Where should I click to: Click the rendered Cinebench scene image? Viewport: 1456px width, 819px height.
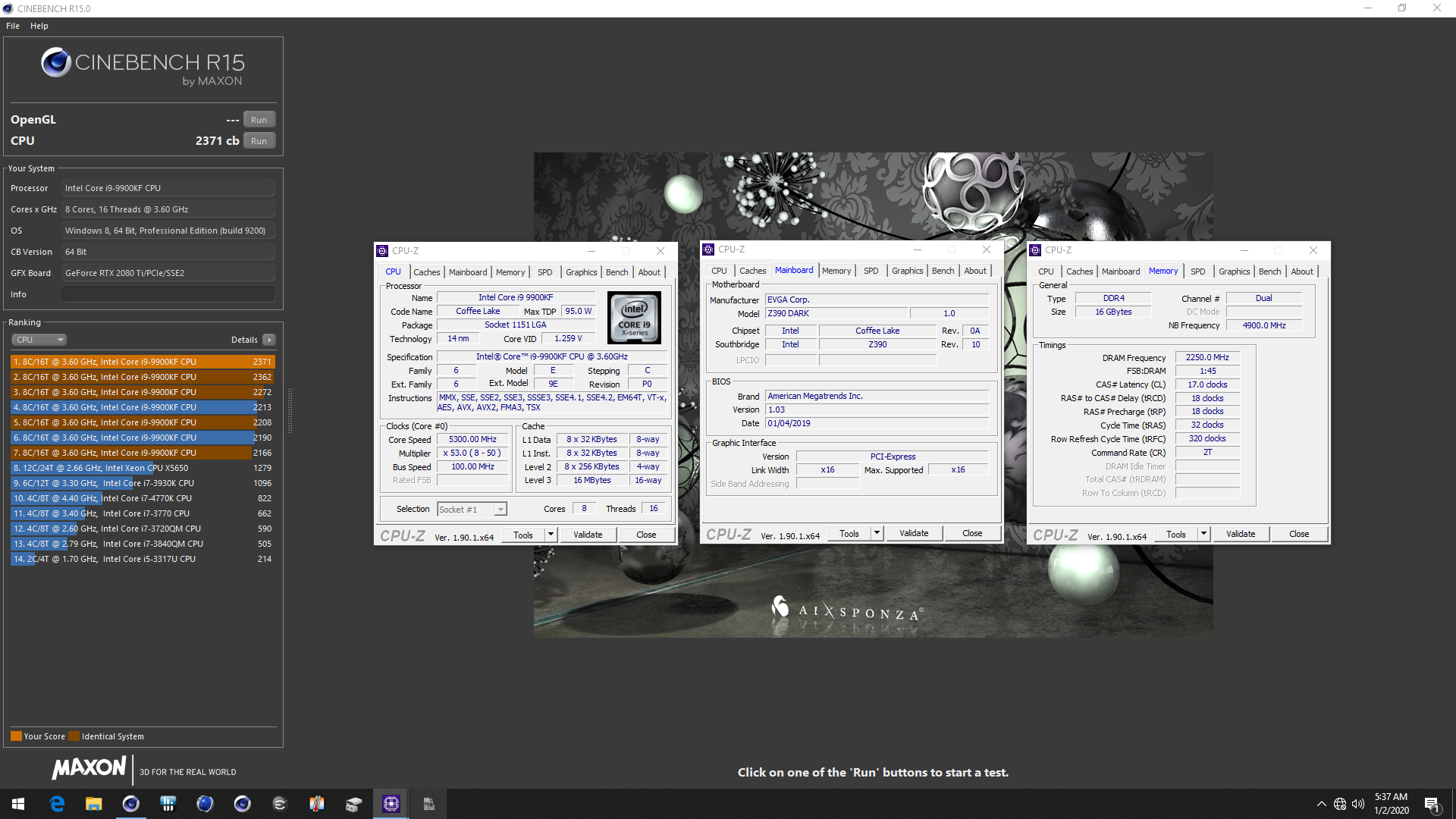pos(873,395)
